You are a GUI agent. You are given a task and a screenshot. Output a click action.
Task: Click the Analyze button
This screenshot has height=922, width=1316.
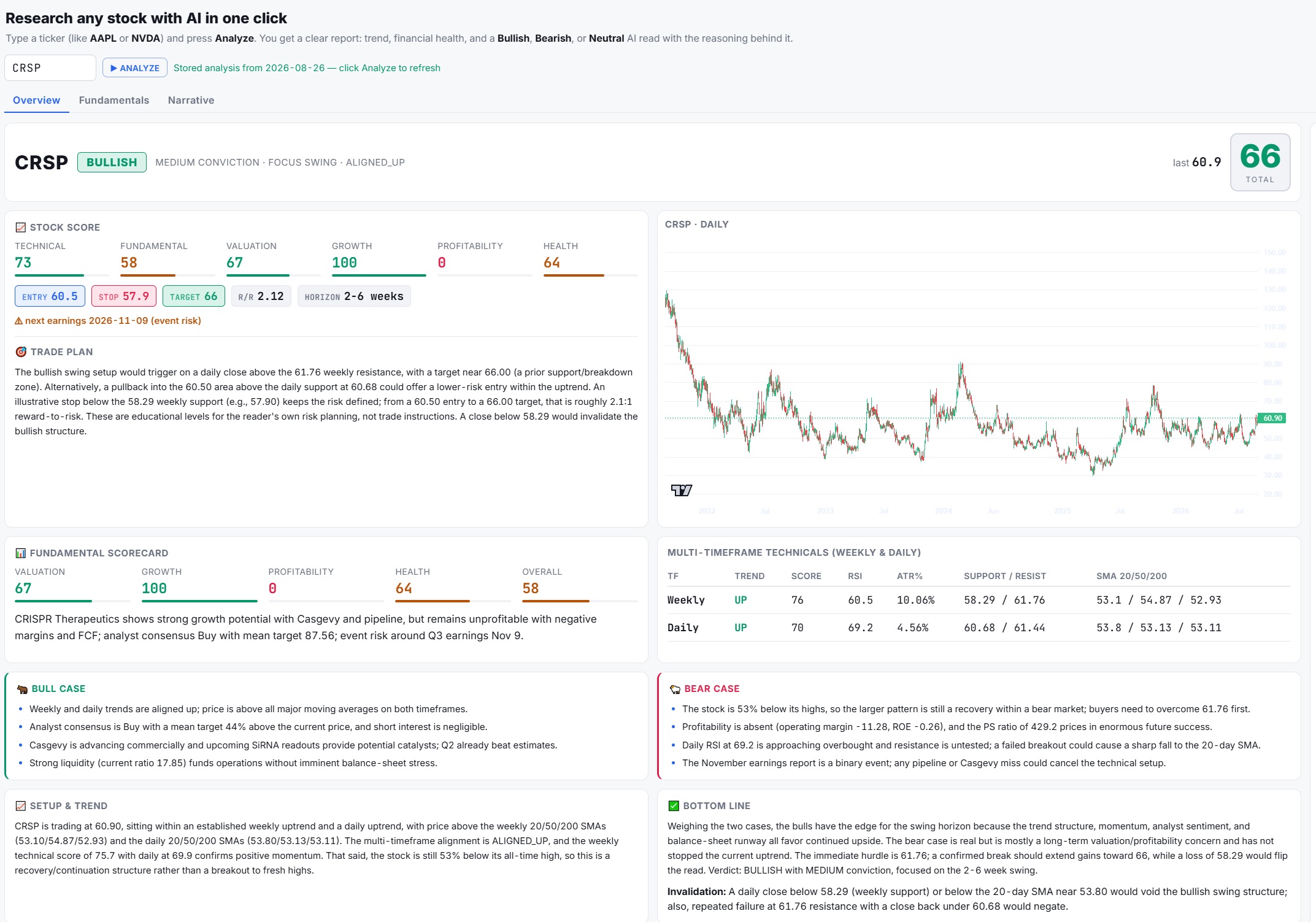click(x=135, y=68)
